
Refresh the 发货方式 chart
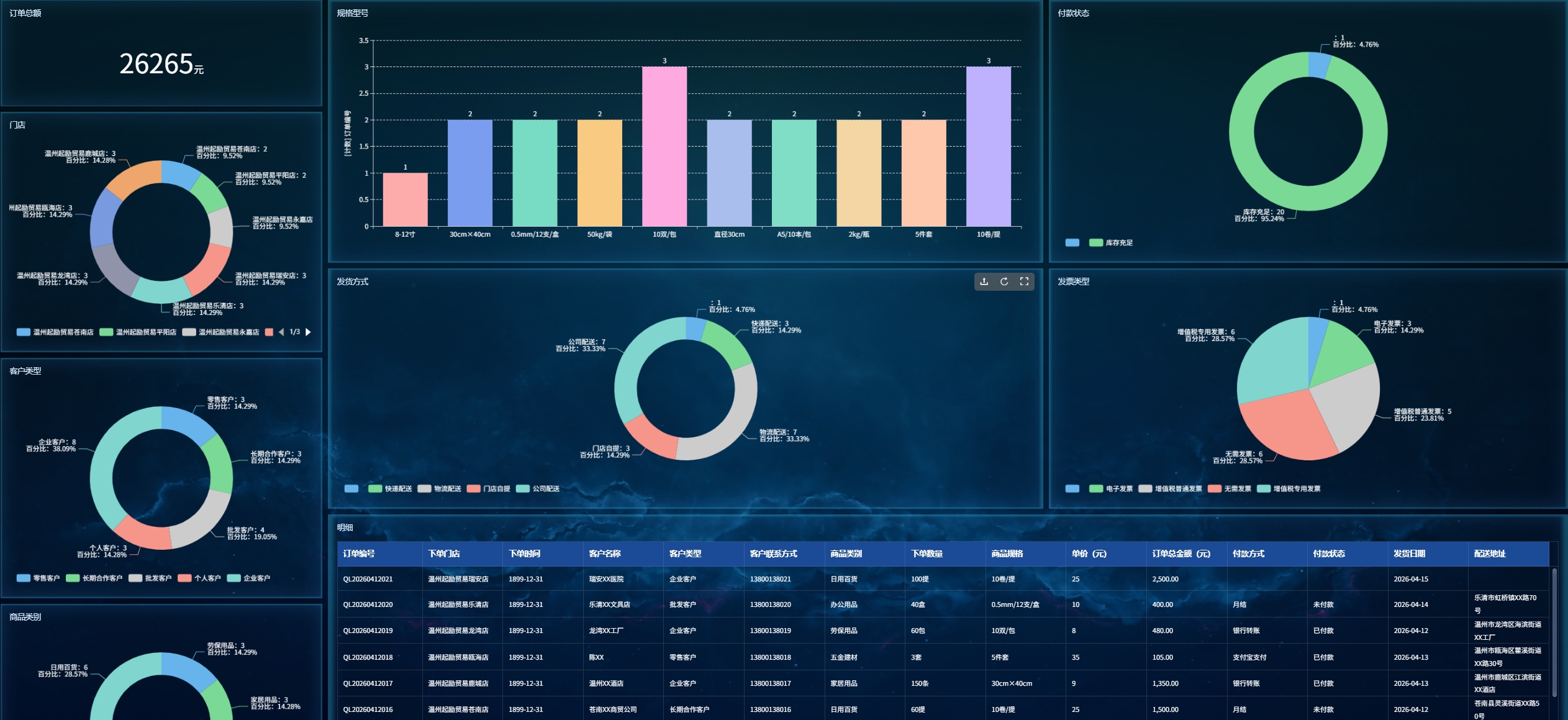click(1004, 281)
